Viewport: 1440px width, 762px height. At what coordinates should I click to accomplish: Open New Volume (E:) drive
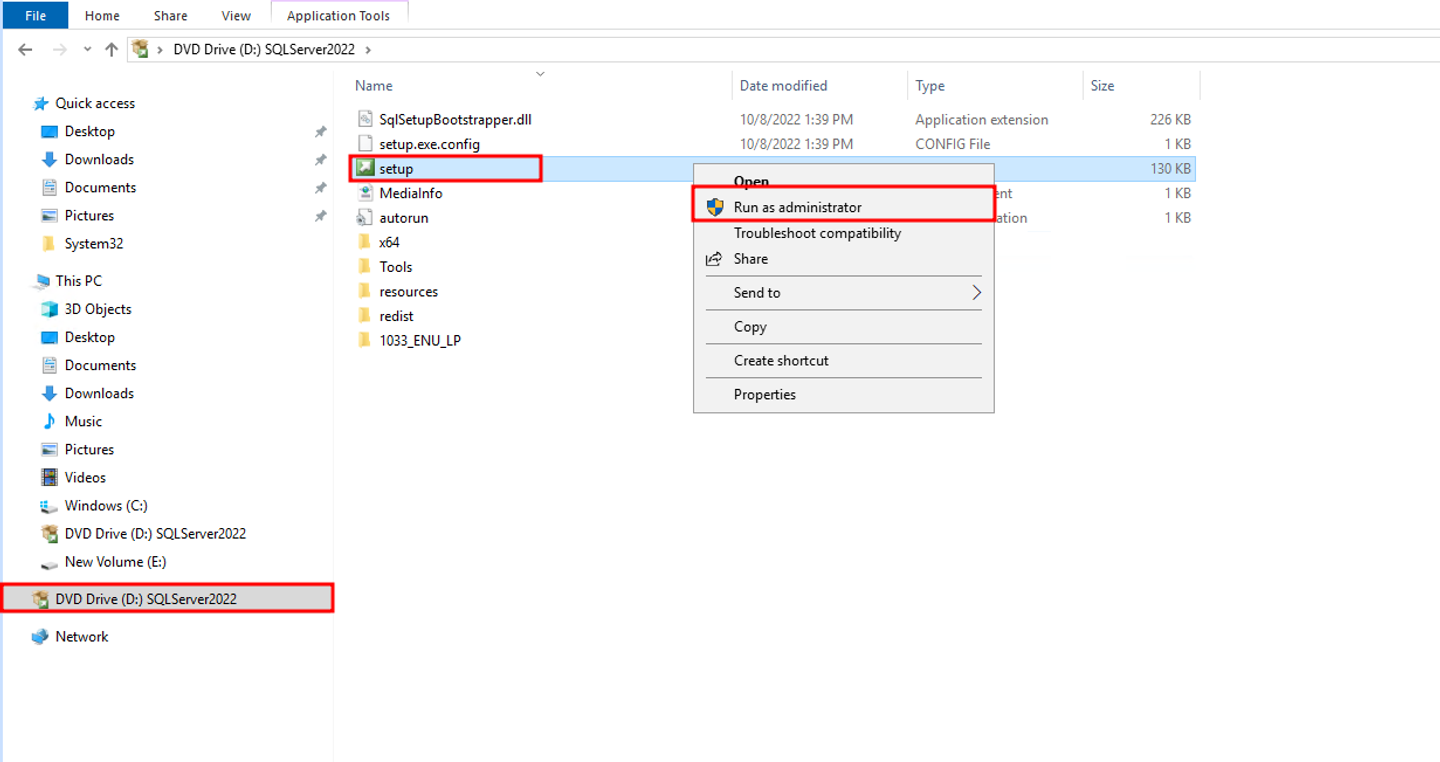(x=115, y=561)
